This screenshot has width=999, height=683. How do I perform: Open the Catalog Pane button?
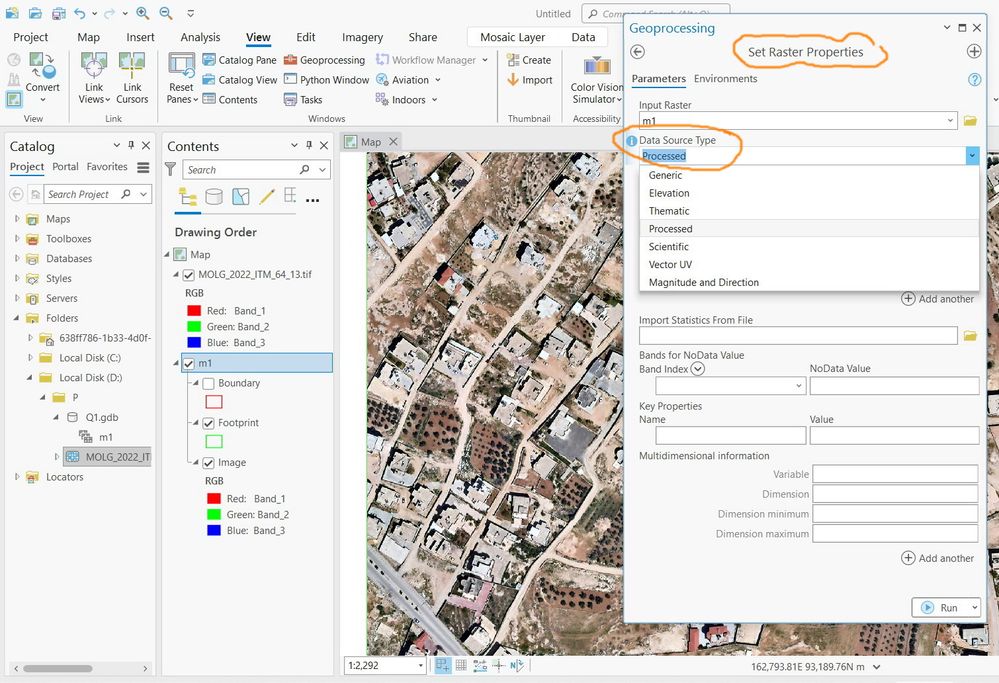[x=240, y=60]
